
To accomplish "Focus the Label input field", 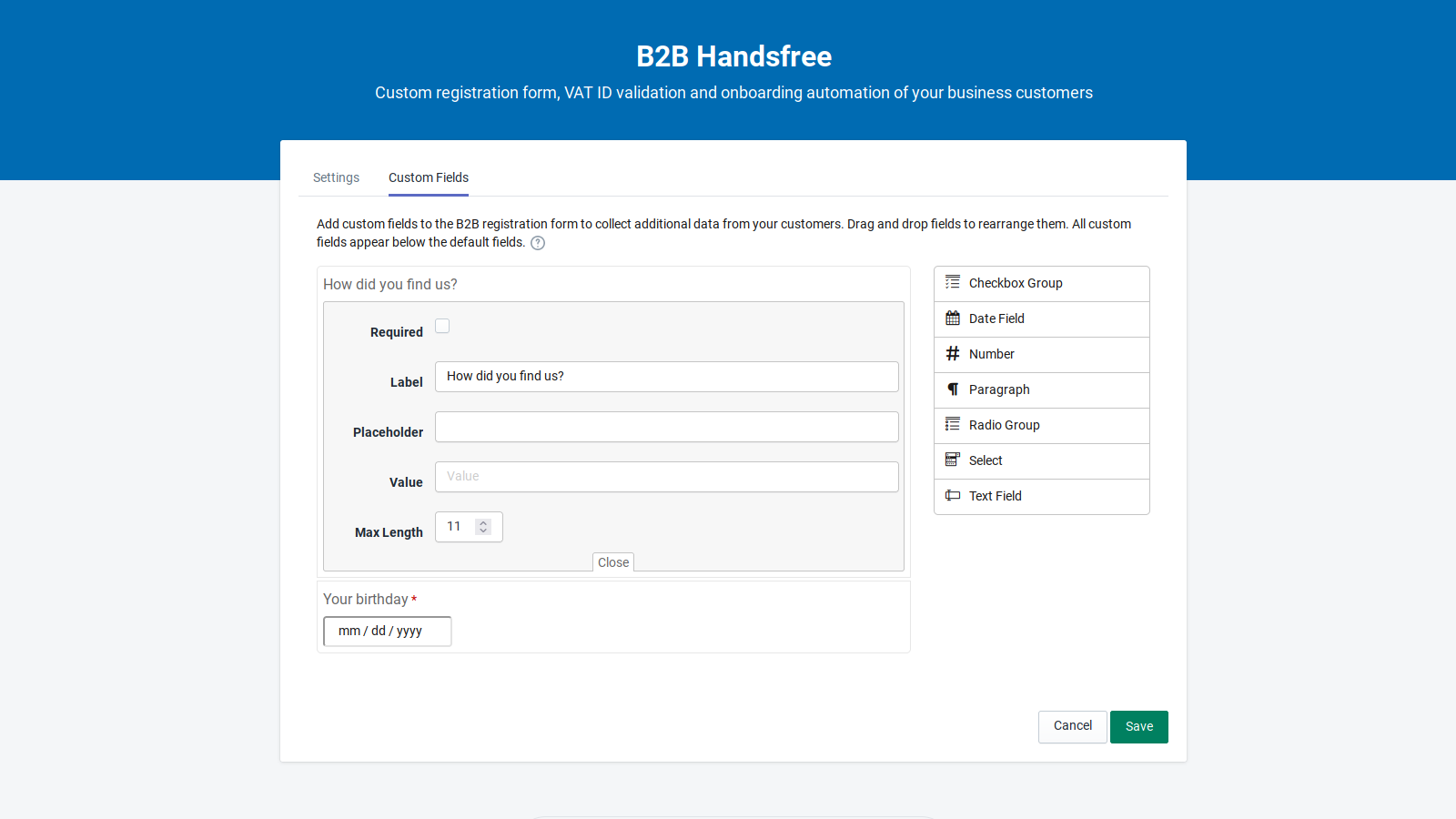I will pos(666,377).
